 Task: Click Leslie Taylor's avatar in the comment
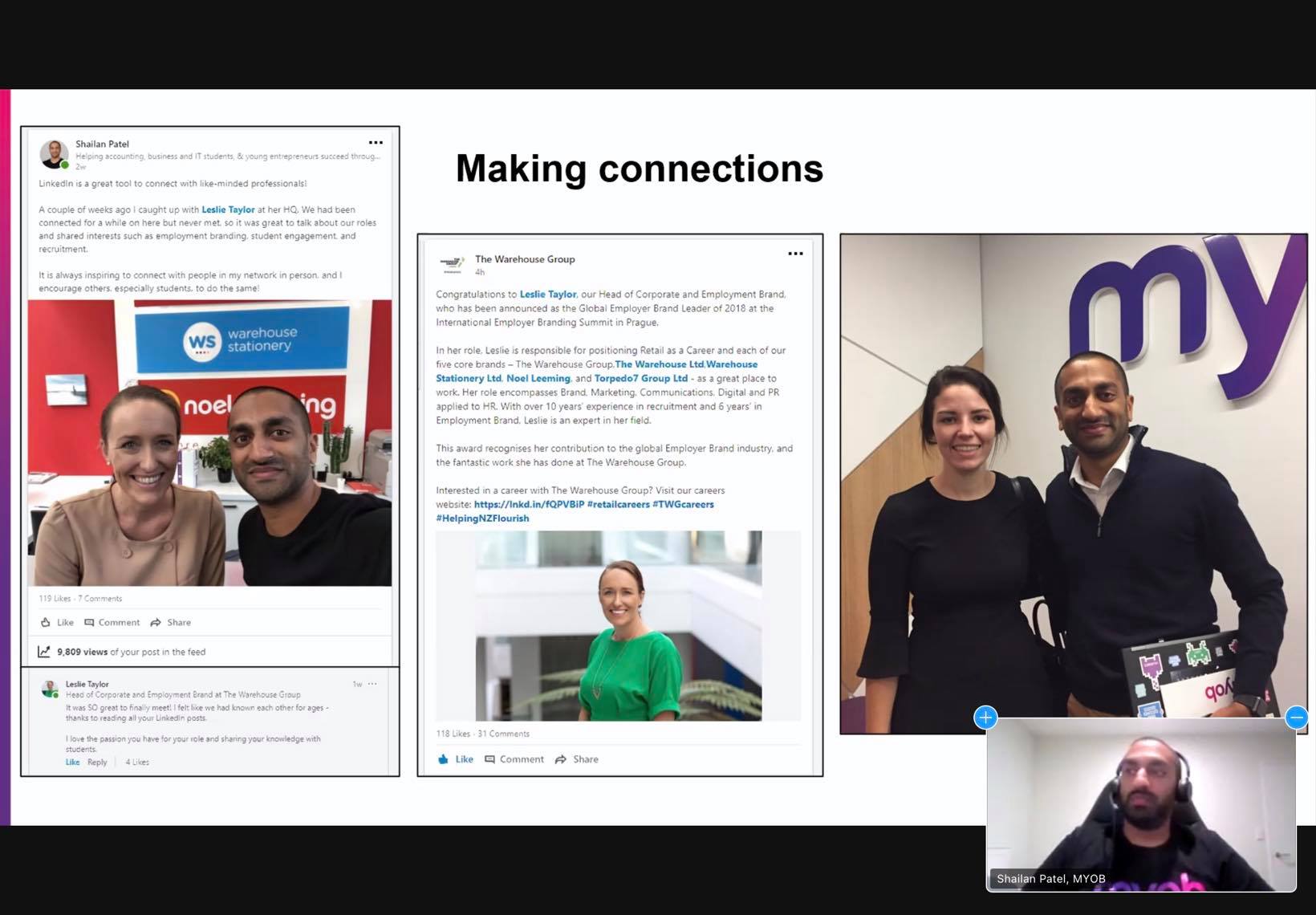[50, 689]
